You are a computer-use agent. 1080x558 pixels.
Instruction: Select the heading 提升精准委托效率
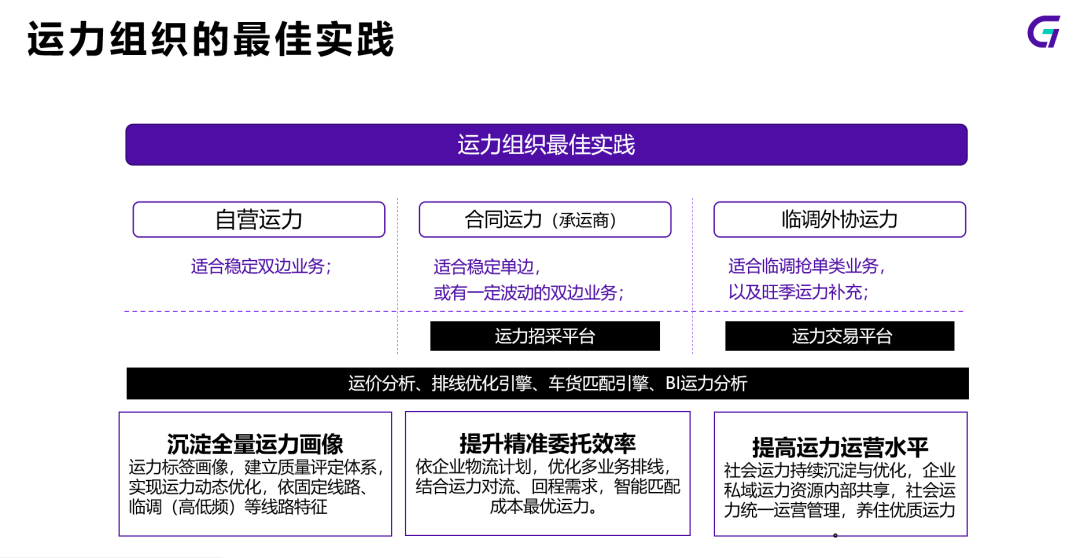tap(548, 443)
